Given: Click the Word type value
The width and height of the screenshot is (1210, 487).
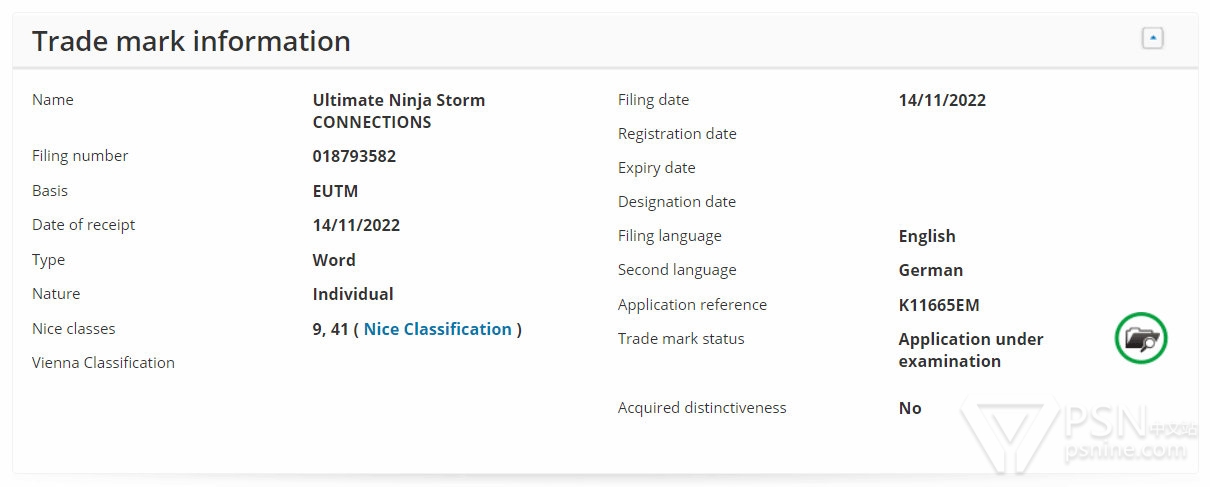Looking at the screenshot, I should tap(334, 260).
